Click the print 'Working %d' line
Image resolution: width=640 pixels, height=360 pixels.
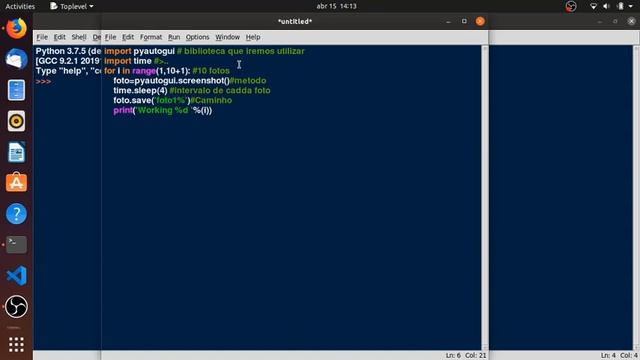click(x=162, y=110)
